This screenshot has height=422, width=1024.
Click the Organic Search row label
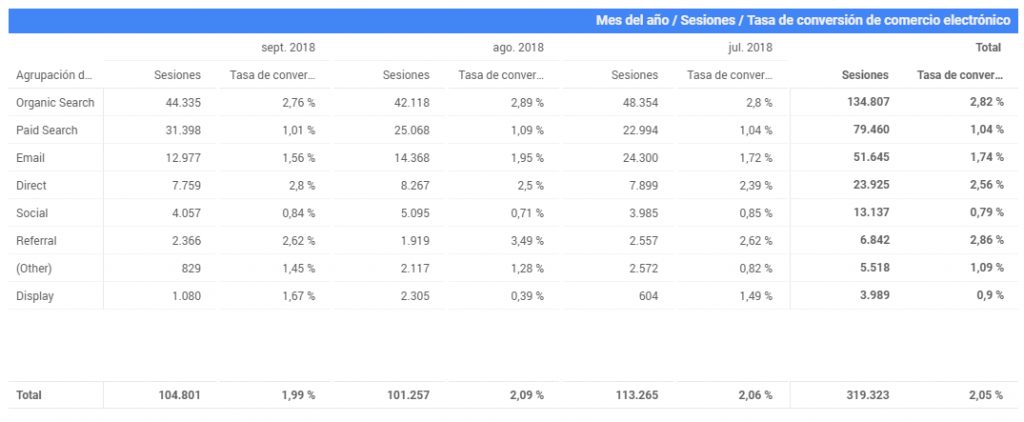(55, 103)
